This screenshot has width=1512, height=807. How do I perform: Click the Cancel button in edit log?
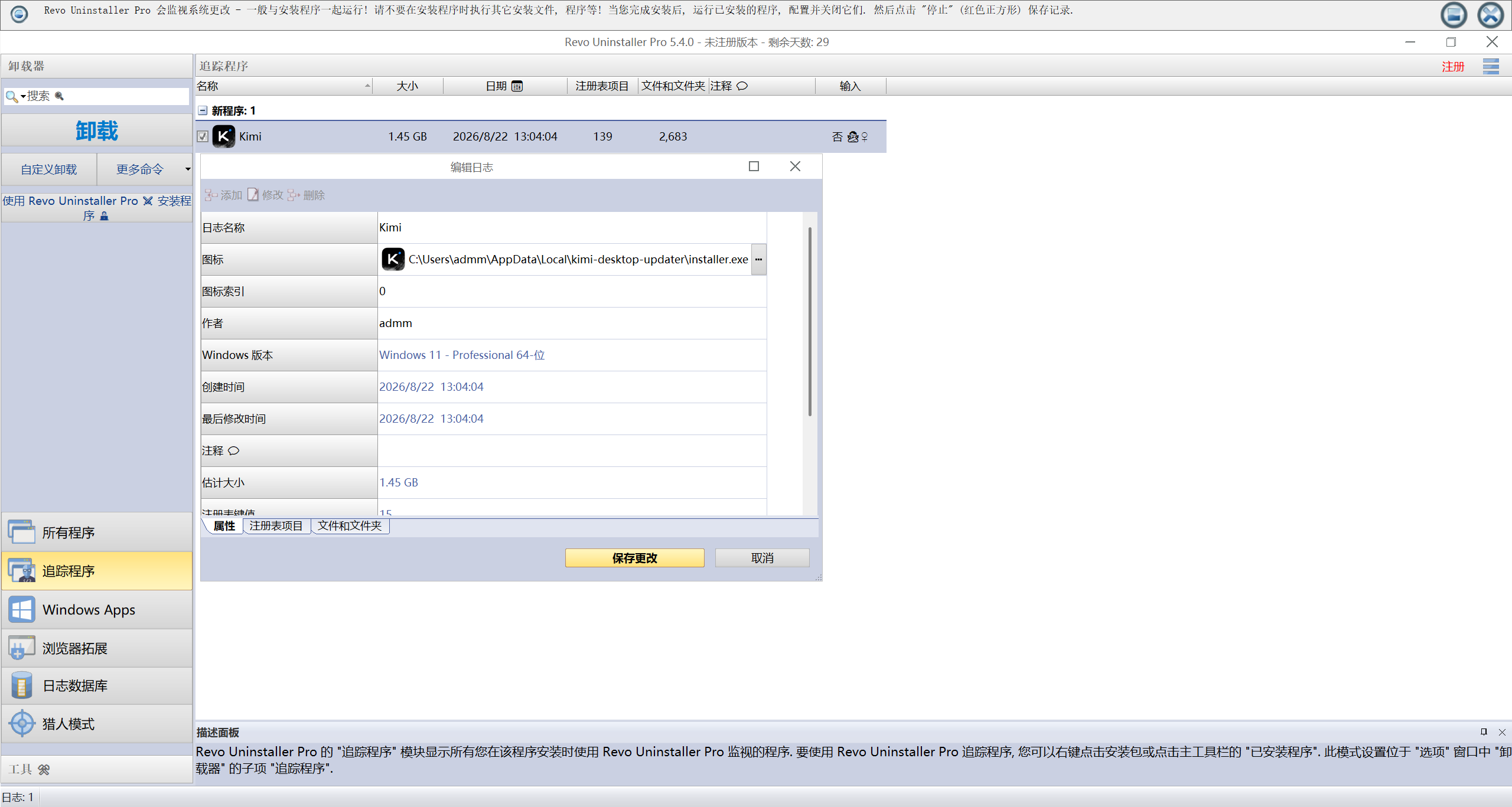pyautogui.click(x=762, y=558)
